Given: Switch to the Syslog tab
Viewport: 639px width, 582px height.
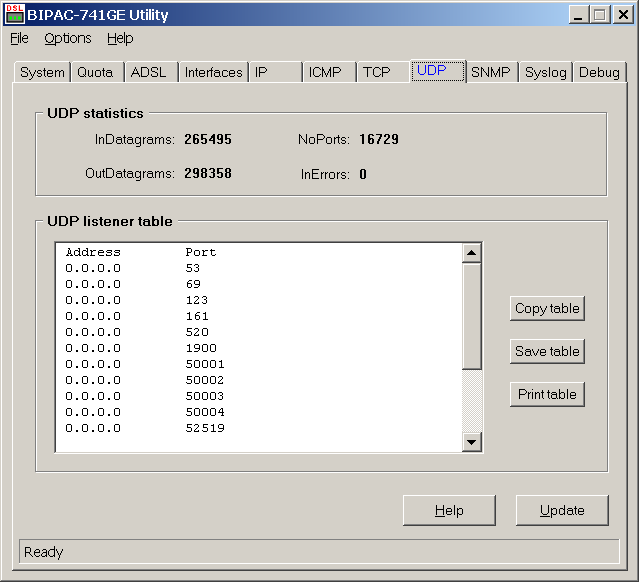Looking at the screenshot, I should click(546, 72).
